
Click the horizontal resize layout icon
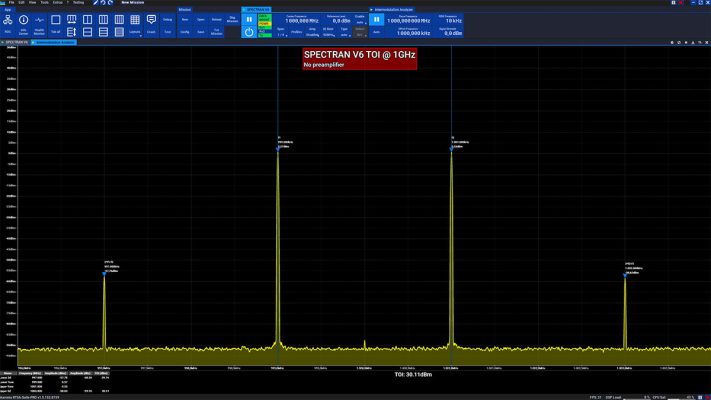[x=72, y=20]
